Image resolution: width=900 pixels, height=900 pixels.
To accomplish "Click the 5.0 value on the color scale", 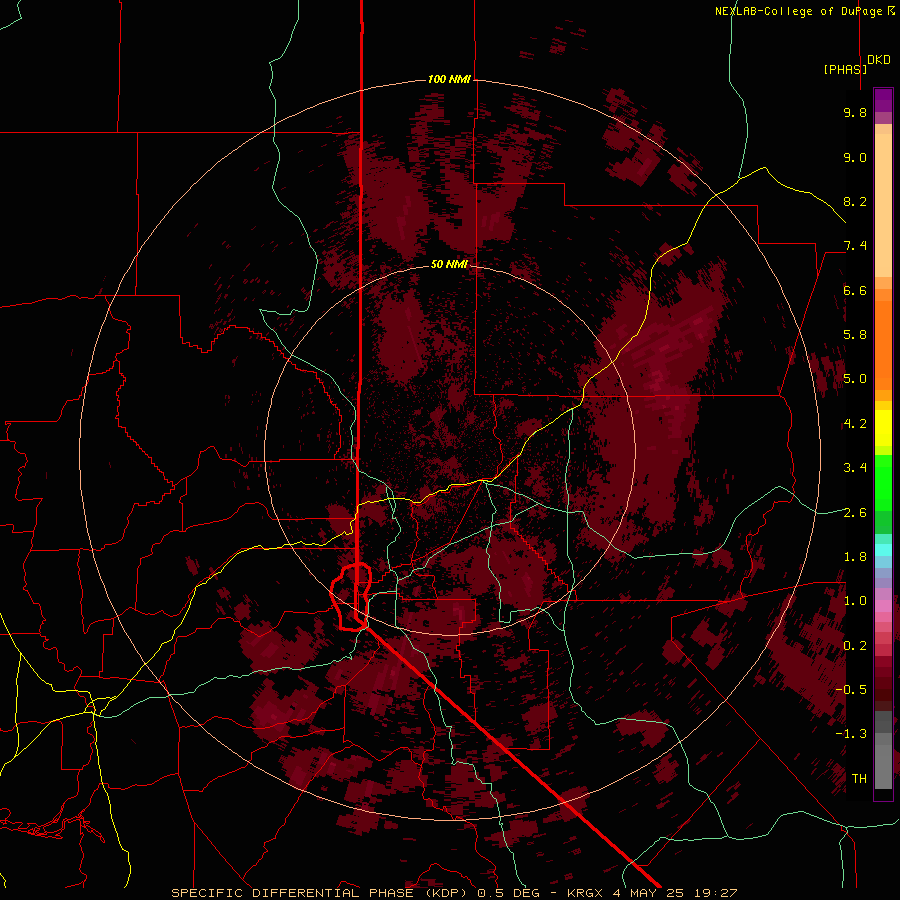I will [x=855, y=379].
